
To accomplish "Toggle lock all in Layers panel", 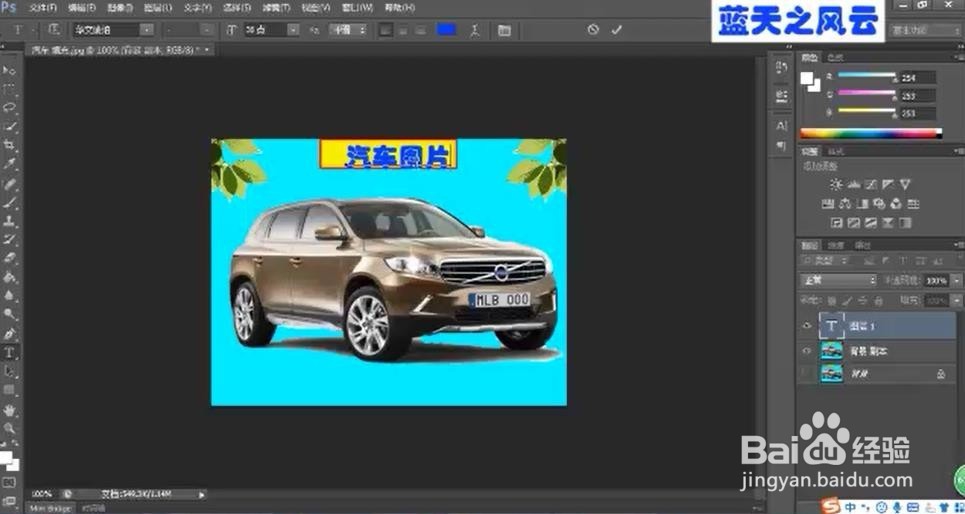I will [x=878, y=300].
